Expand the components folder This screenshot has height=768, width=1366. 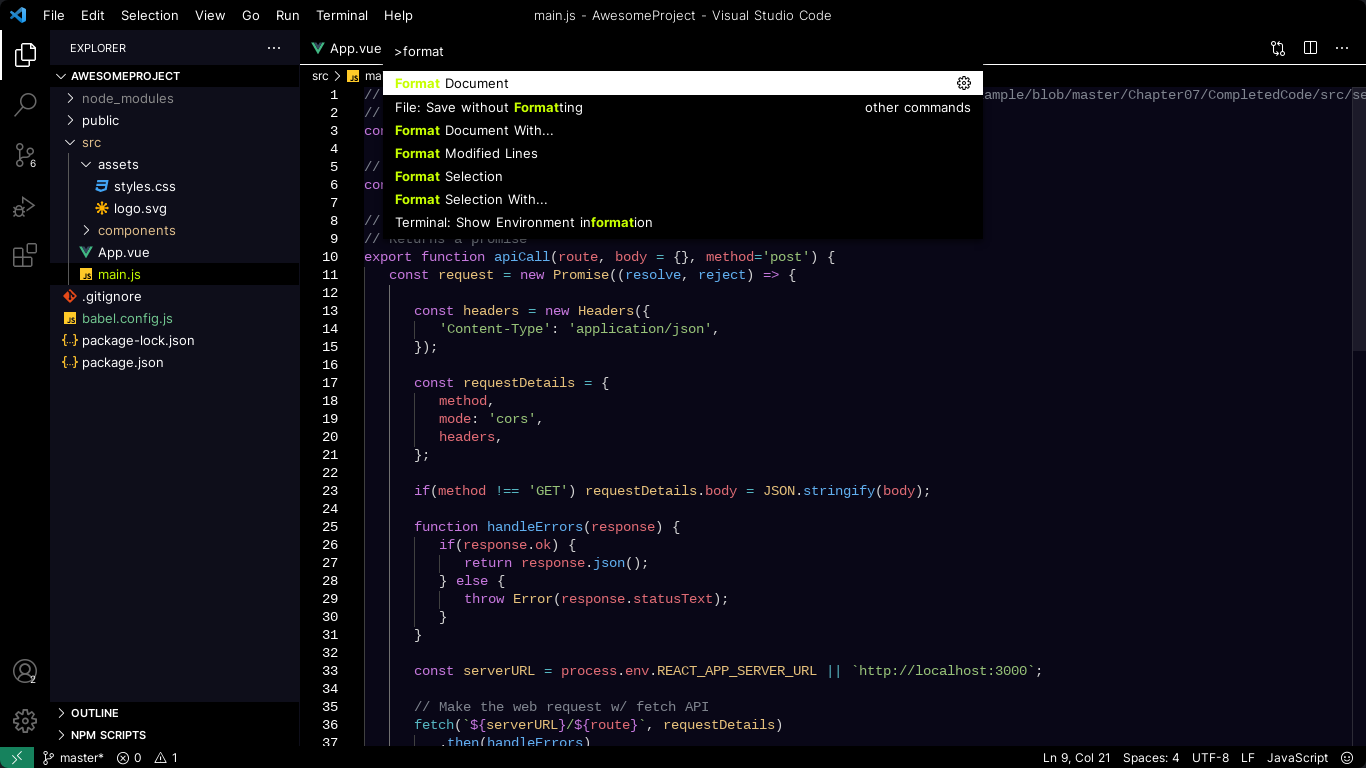click(x=174, y=230)
